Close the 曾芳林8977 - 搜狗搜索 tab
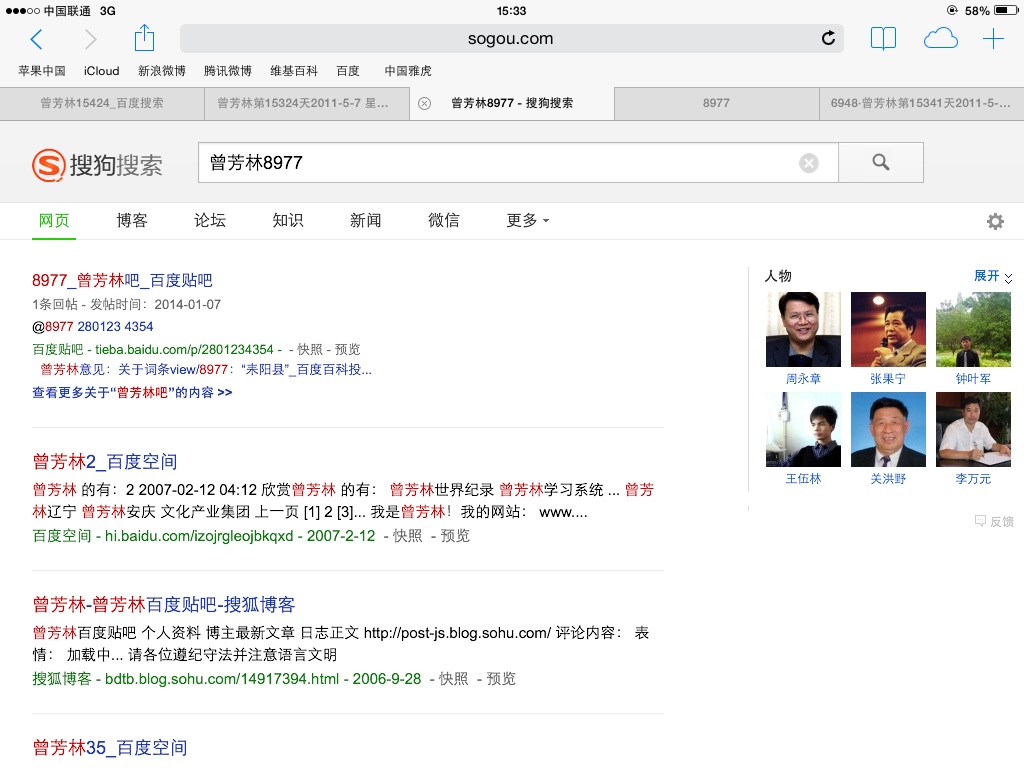The height and width of the screenshot is (768, 1024). coord(424,103)
